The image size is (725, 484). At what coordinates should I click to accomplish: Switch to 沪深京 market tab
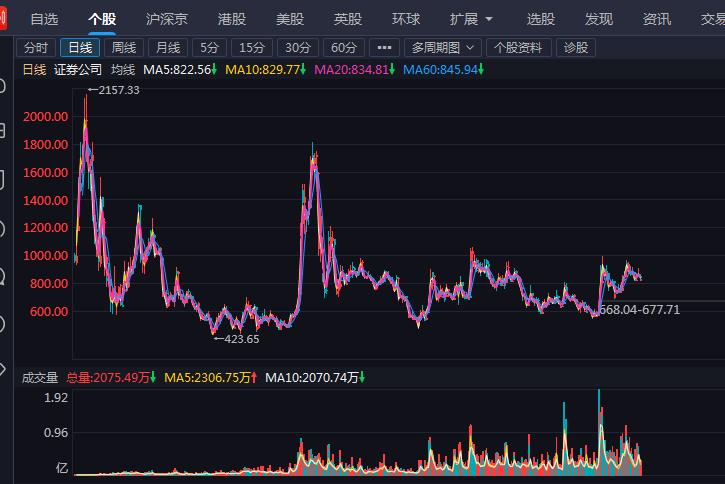click(167, 19)
